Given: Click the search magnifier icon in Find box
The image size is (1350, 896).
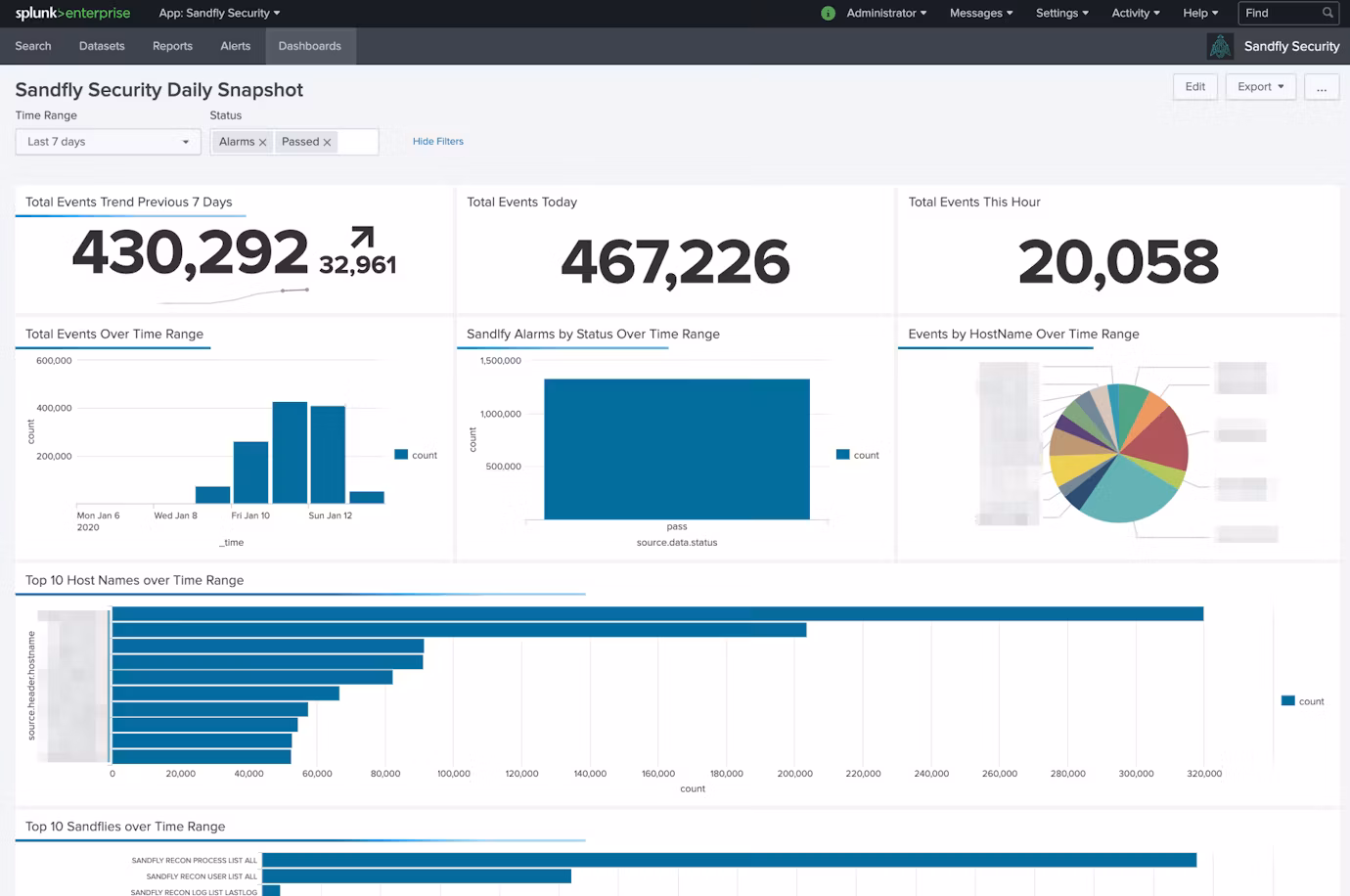Looking at the screenshot, I should click(x=1327, y=13).
